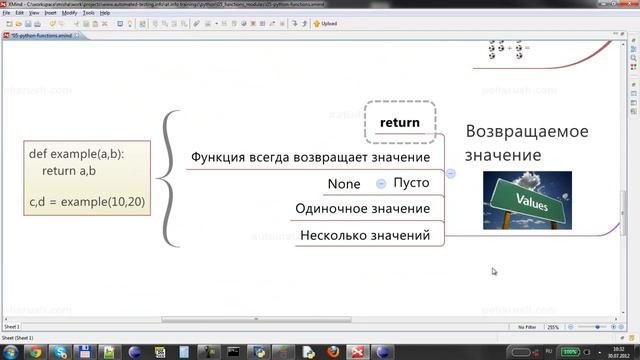Select the Возвращаемое значение main topic

[527, 143]
